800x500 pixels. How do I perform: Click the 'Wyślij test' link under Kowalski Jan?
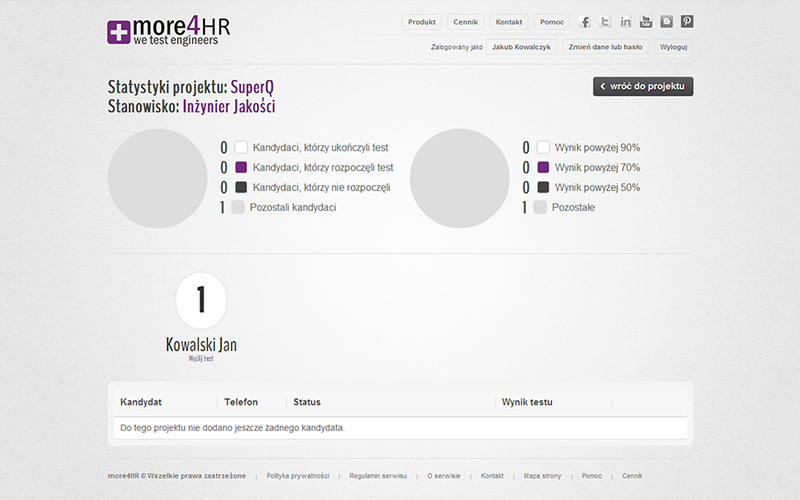click(x=201, y=359)
